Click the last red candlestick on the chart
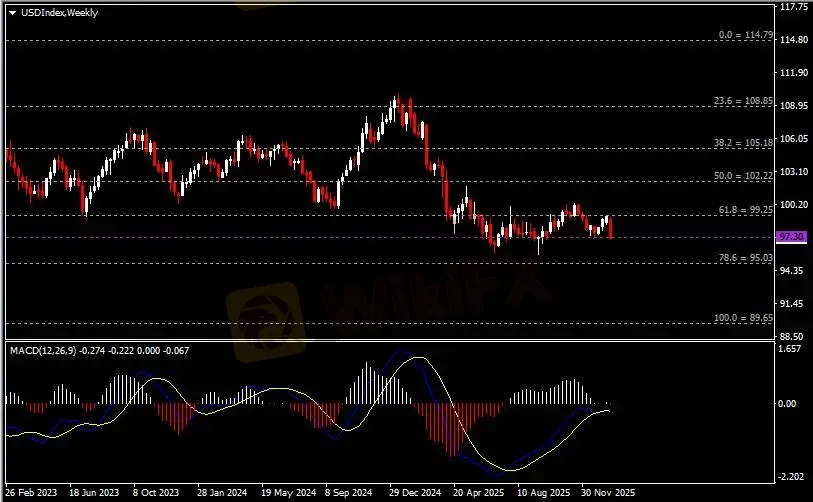Image resolution: width=813 pixels, height=502 pixels. coord(610,229)
